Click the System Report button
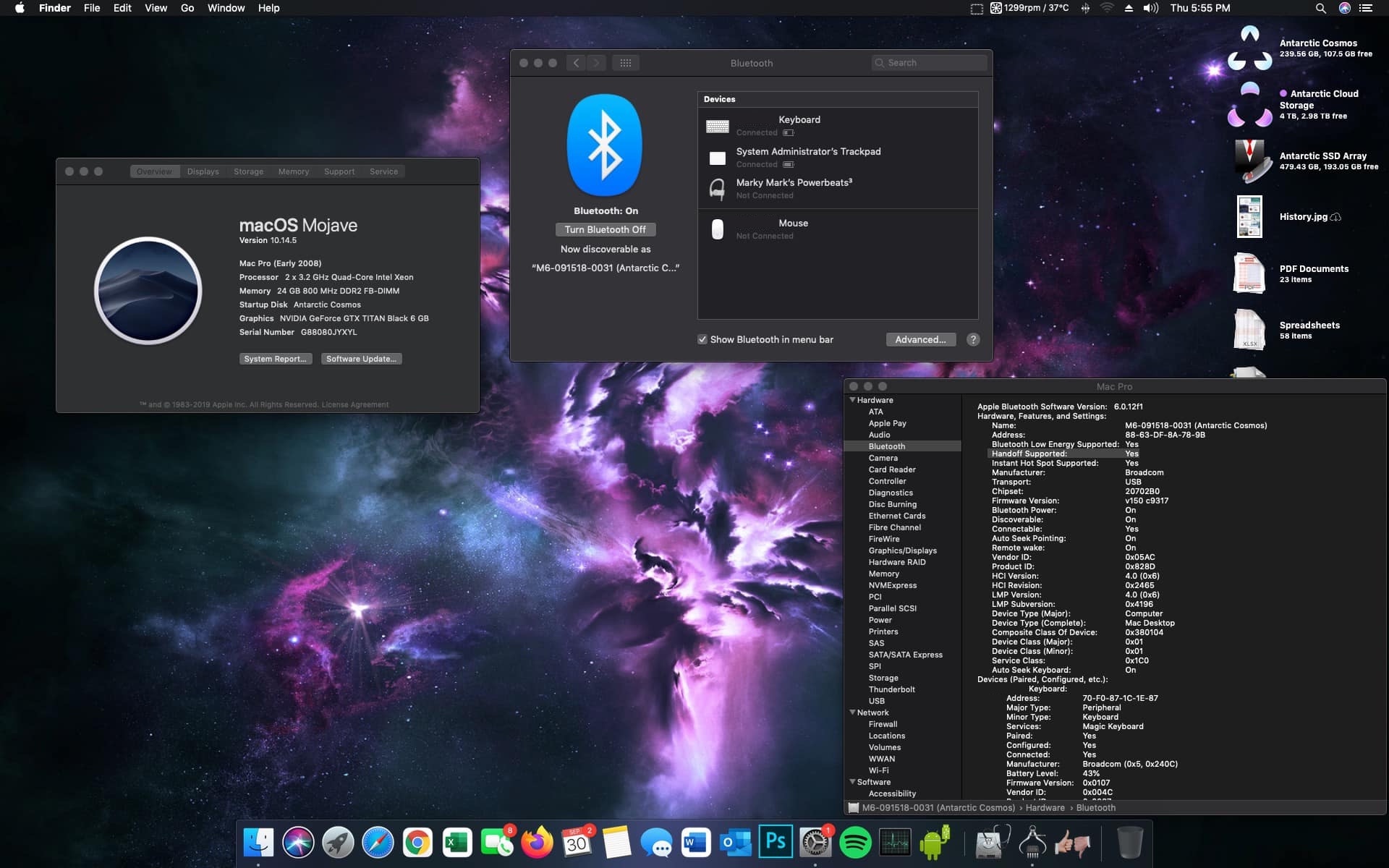The image size is (1389, 868). [x=276, y=359]
